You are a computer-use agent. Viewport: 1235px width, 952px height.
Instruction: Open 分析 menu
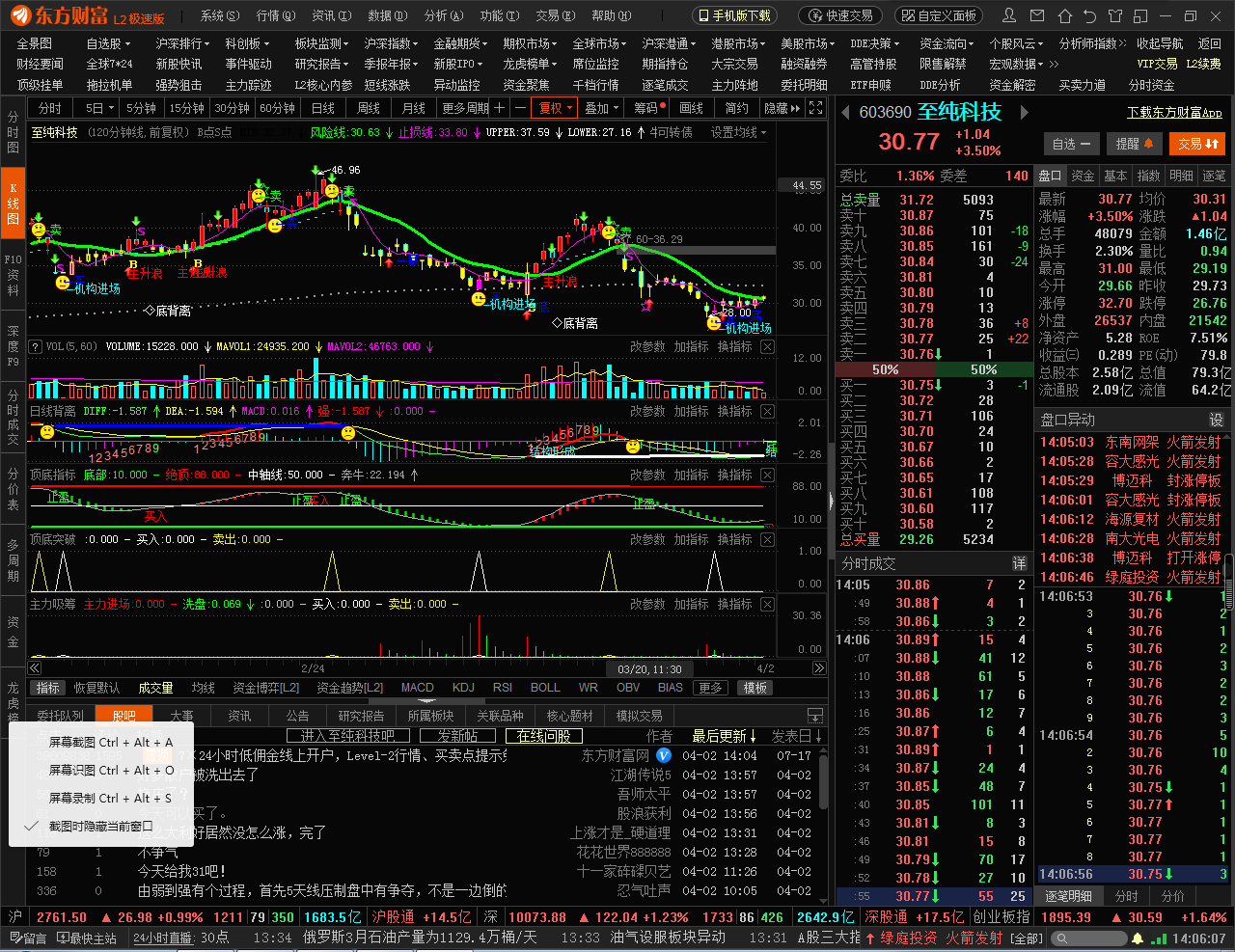(x=444, y=15)
